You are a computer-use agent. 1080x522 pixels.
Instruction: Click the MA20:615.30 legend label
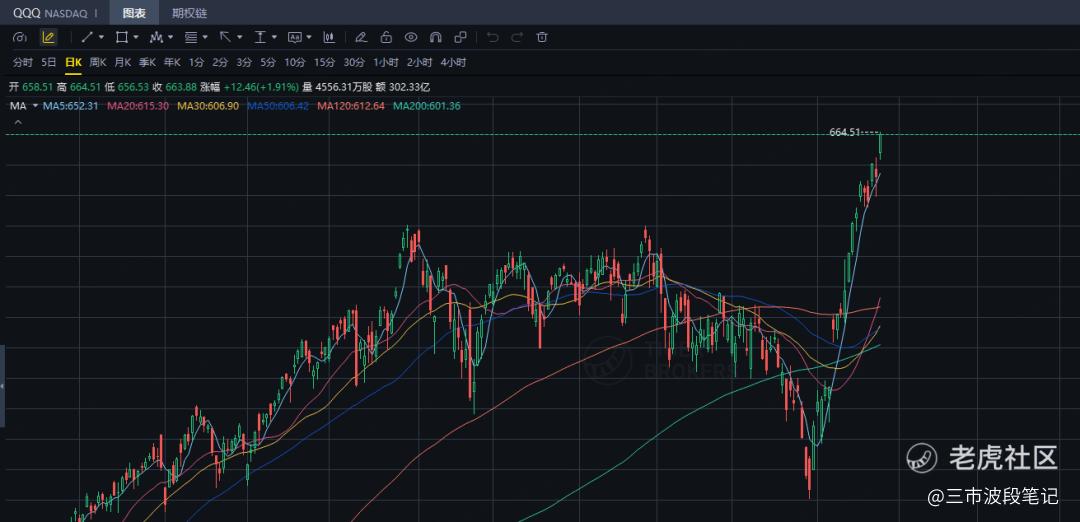138,106
